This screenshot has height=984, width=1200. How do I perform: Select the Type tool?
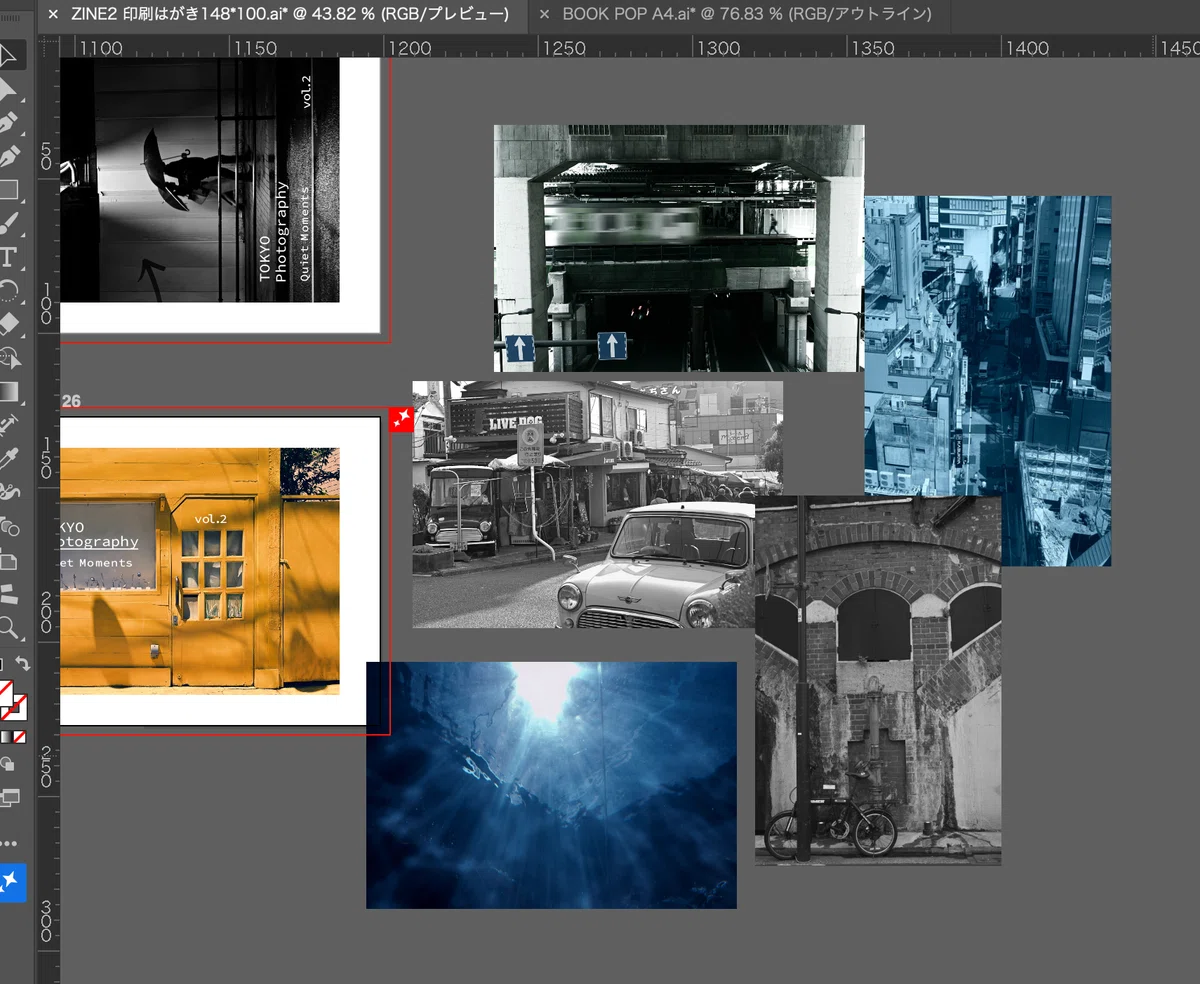pyautogui.click(x=9, y=257)
